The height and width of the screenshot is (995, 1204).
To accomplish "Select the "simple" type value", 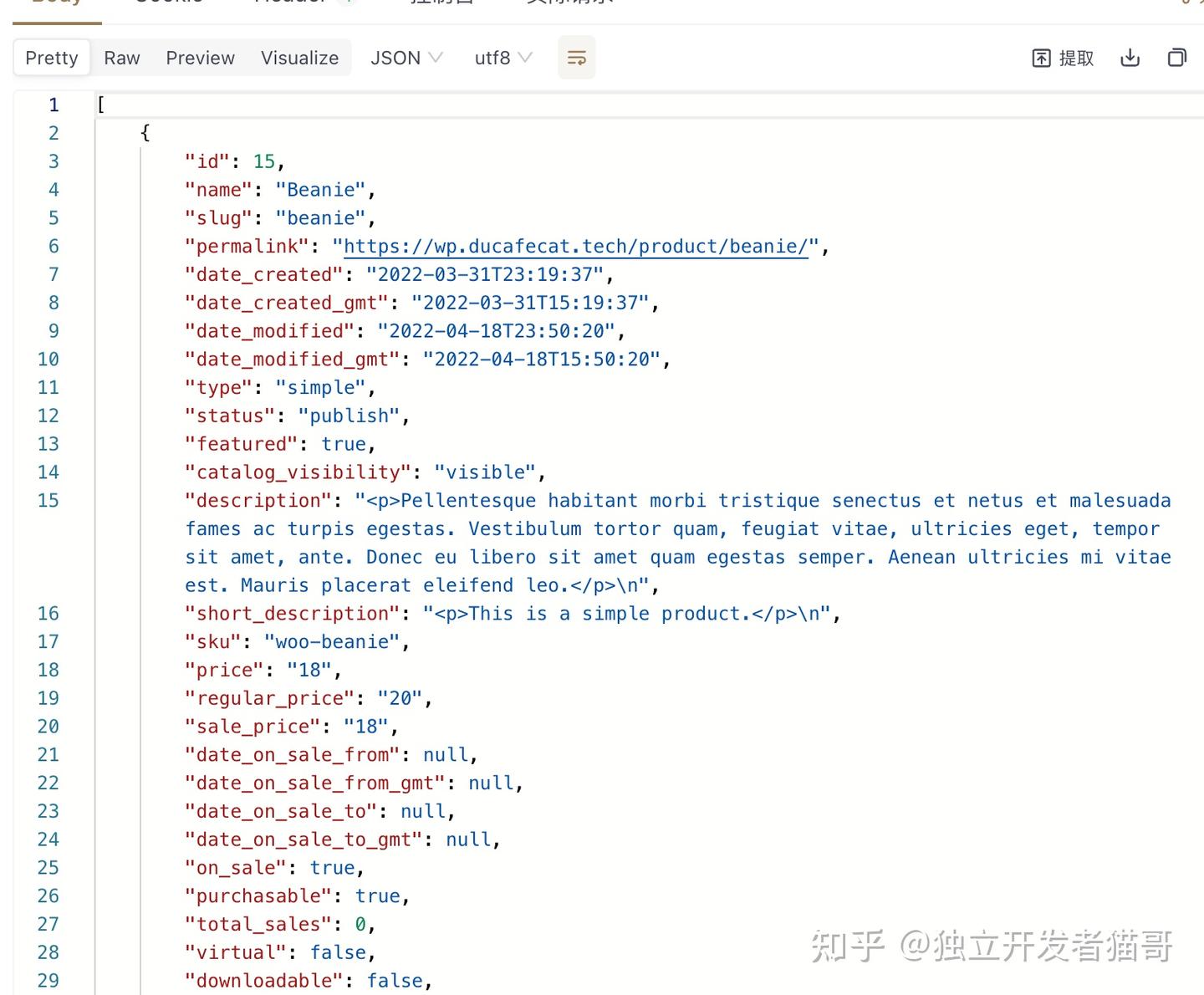I will [321, 387].
